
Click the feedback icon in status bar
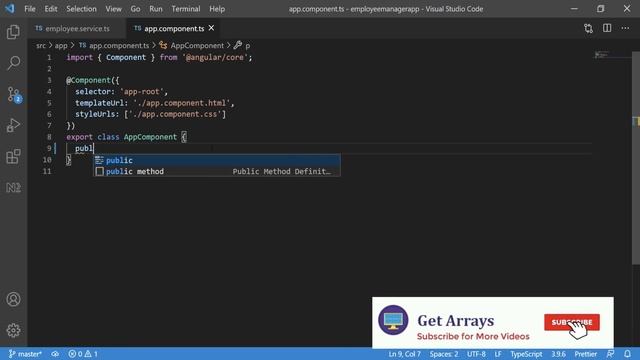[x=610, y=354]
